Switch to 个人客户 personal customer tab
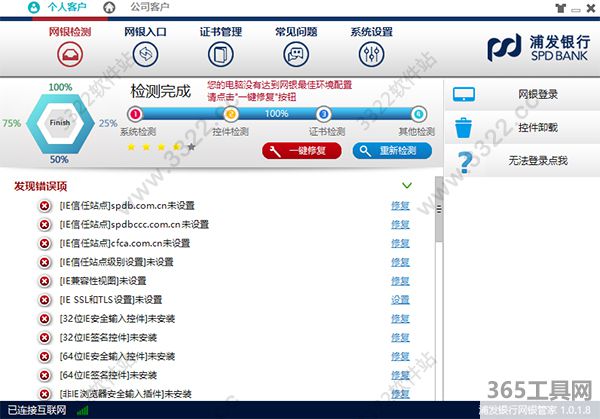The width and height of the screenshot is (600, 419). [x=56, y=8]
